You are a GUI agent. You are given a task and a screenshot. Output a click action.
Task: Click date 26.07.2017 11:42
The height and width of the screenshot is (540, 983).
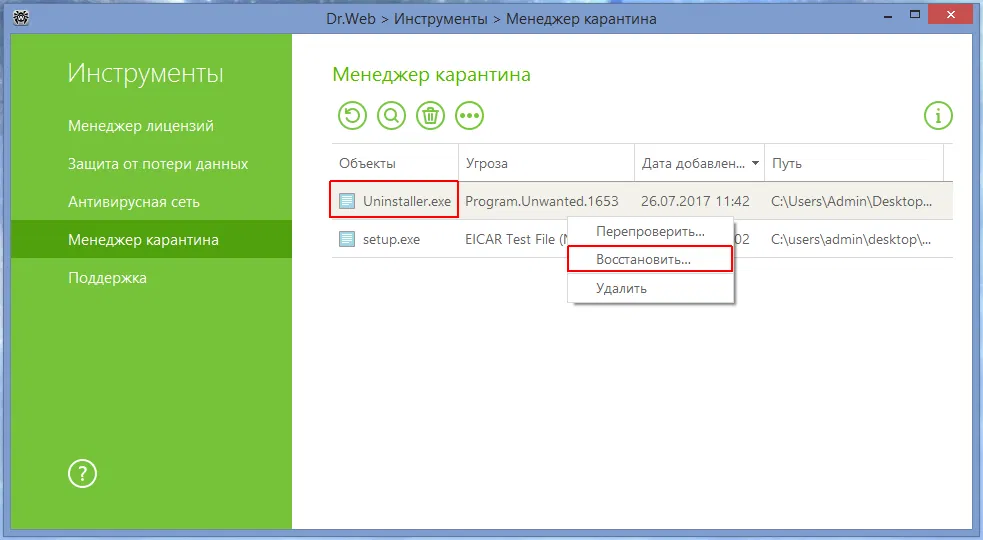click(695, 201)
